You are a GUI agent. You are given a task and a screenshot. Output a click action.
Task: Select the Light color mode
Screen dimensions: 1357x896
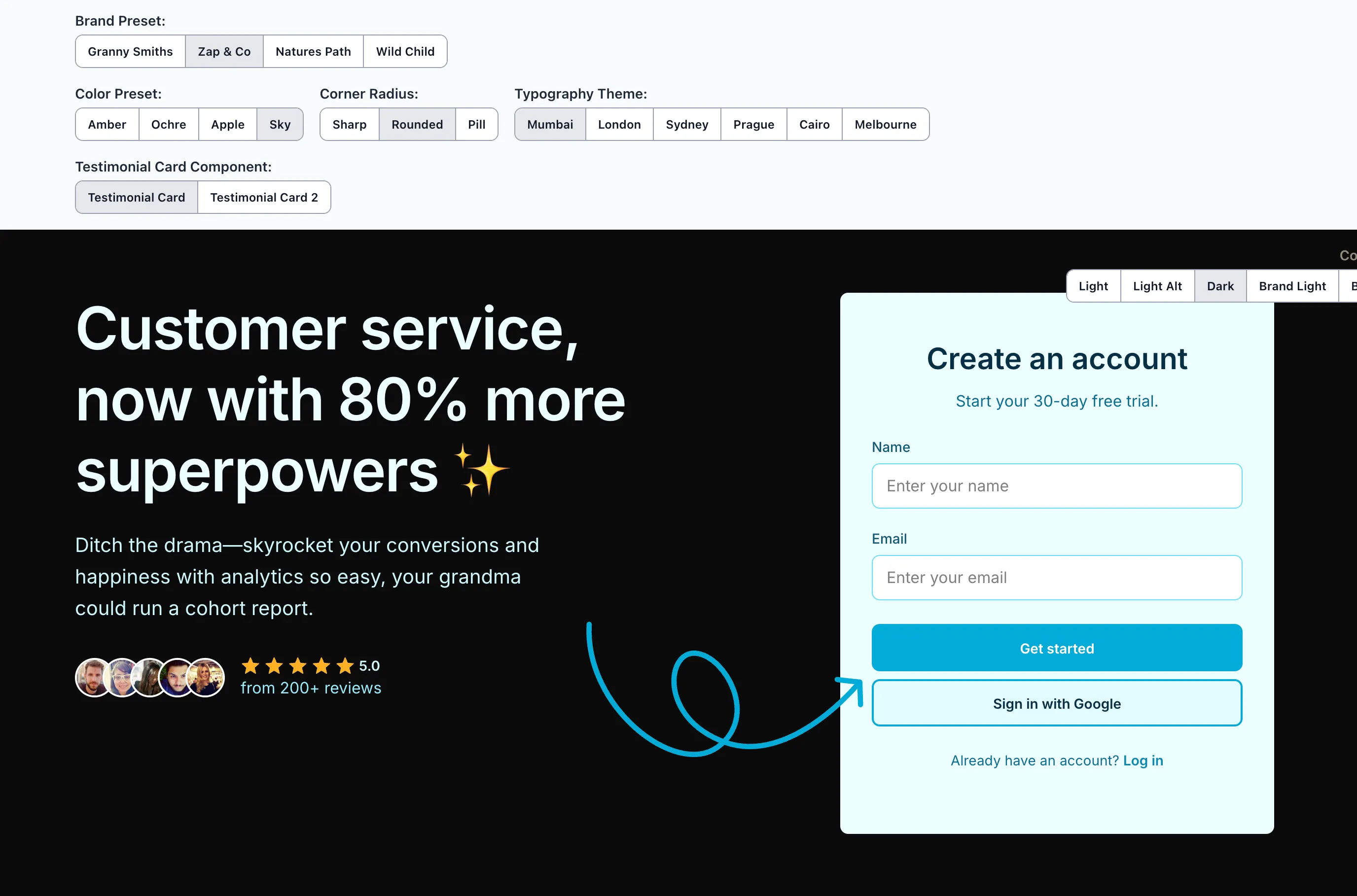click(x=1092, y=286)
